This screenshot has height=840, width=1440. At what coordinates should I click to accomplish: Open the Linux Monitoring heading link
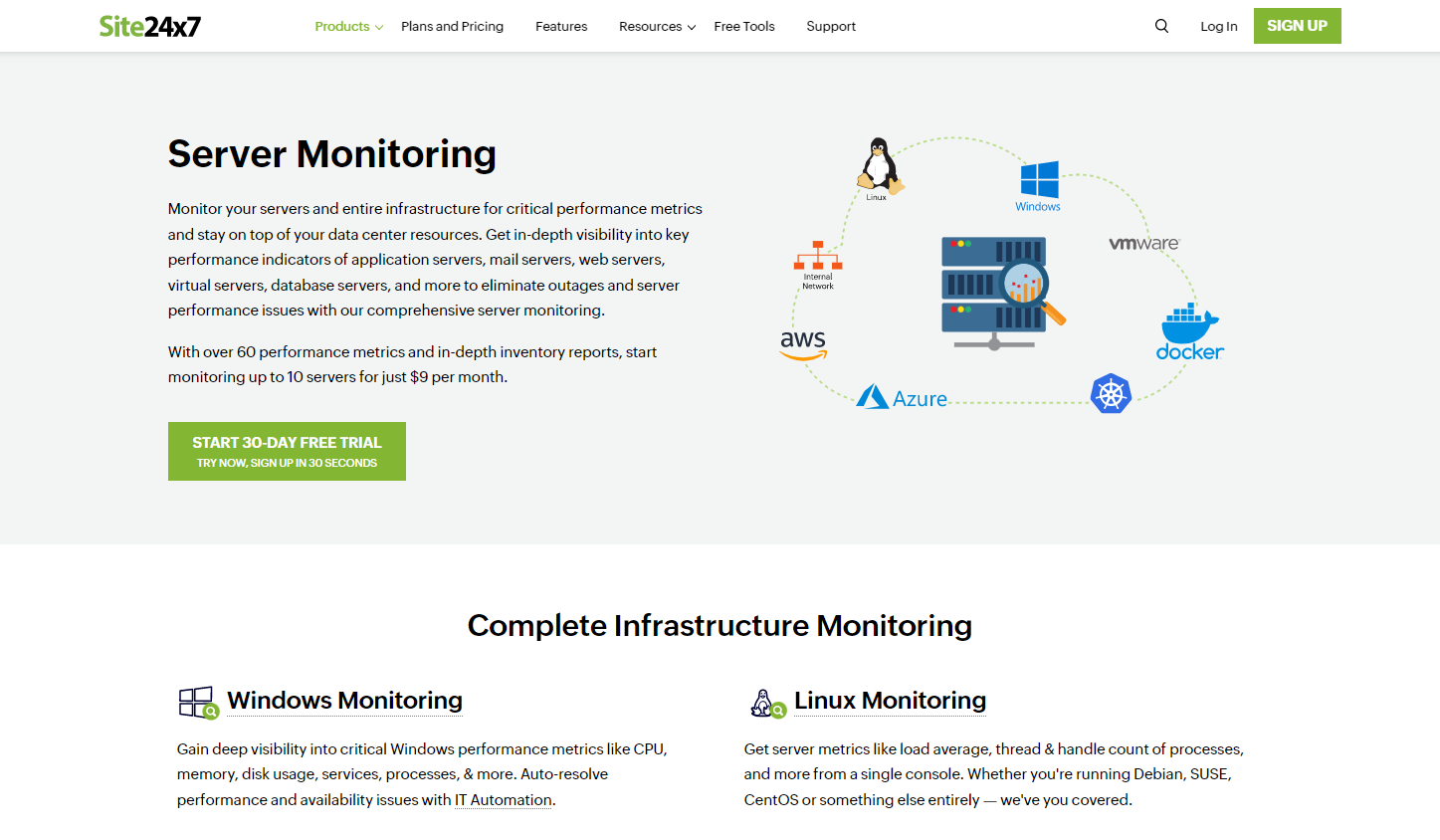(x=890, y=701)
